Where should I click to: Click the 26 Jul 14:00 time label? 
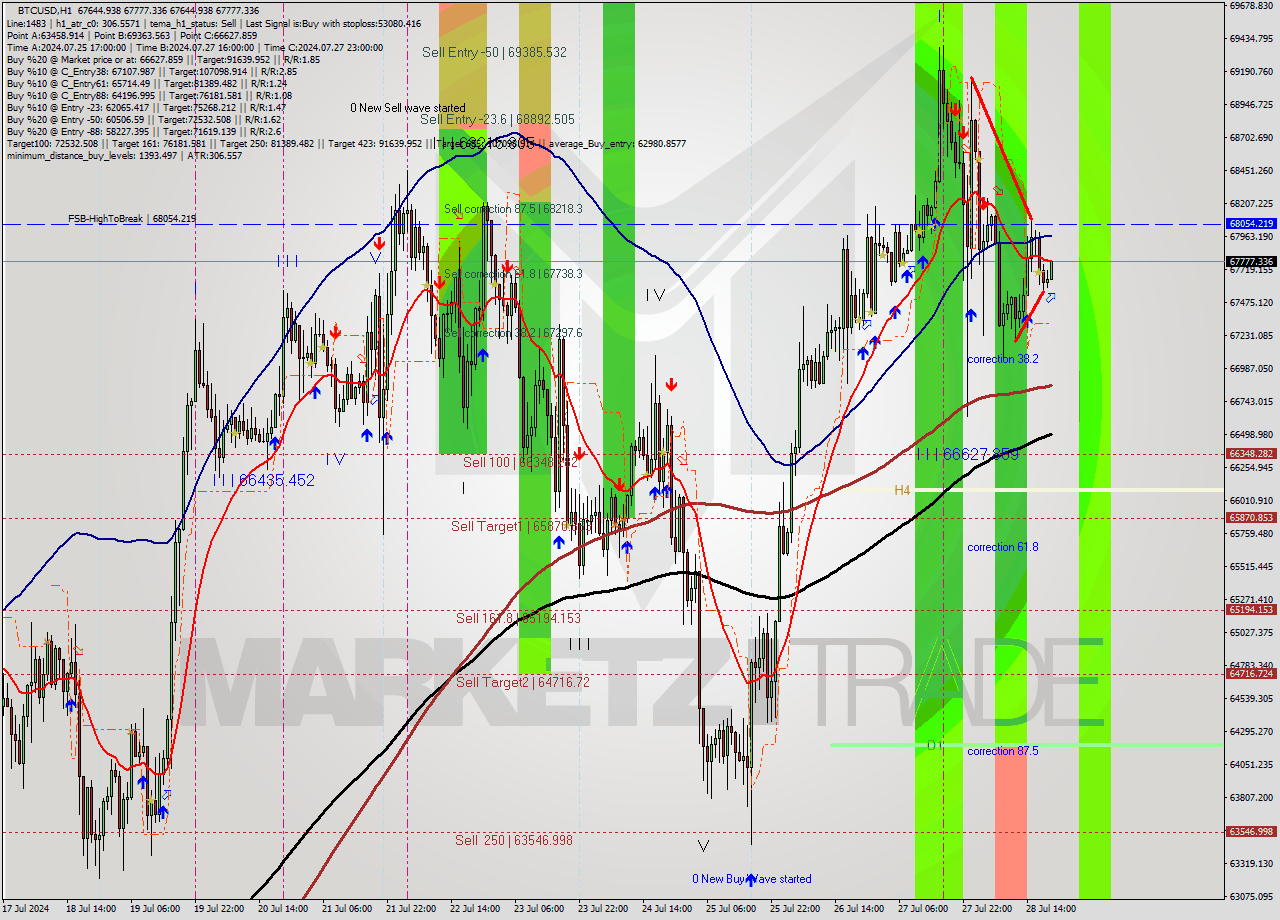tap(859, 909)
